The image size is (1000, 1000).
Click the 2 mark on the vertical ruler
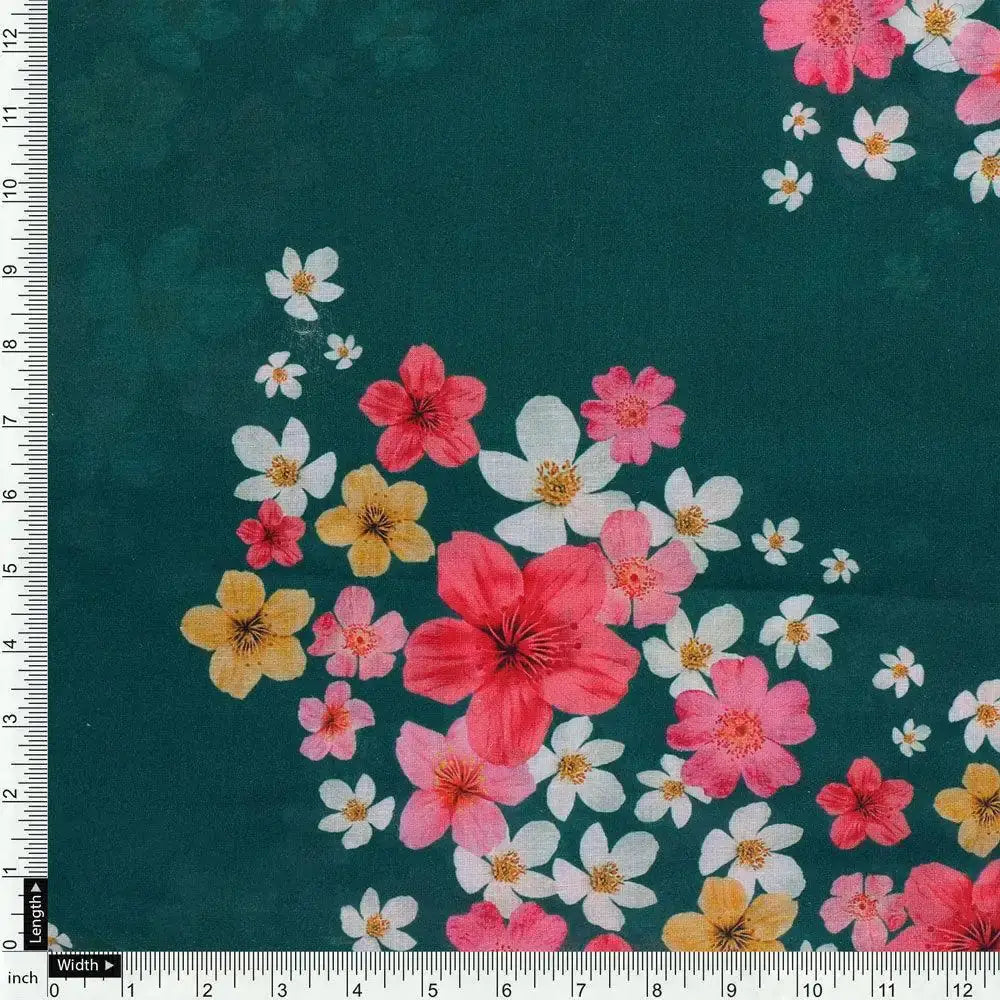pyautogui.click(x=12, y=793)
